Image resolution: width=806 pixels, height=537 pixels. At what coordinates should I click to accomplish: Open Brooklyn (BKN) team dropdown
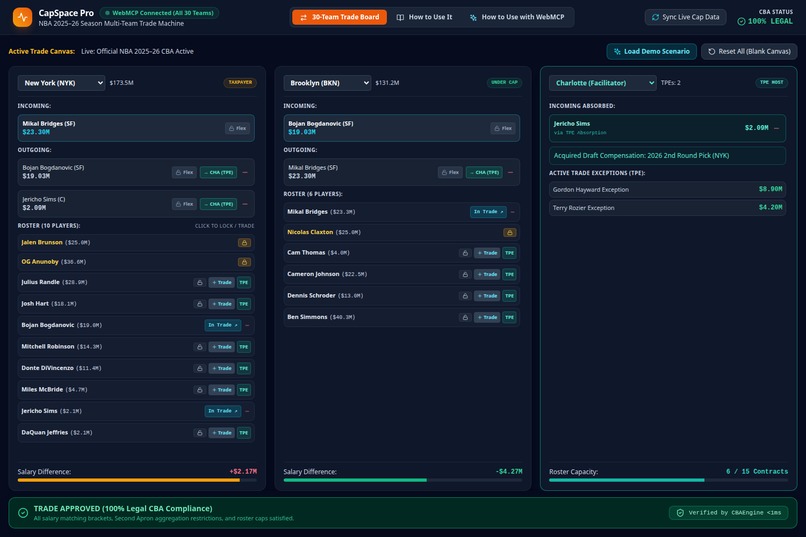(327, 83)
